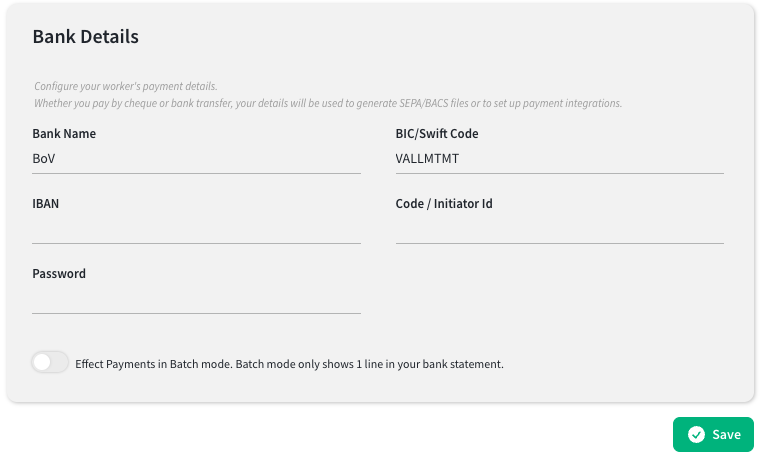Place cursor on the VALLMTMT text
769x468 pixels.
point(427,159)
